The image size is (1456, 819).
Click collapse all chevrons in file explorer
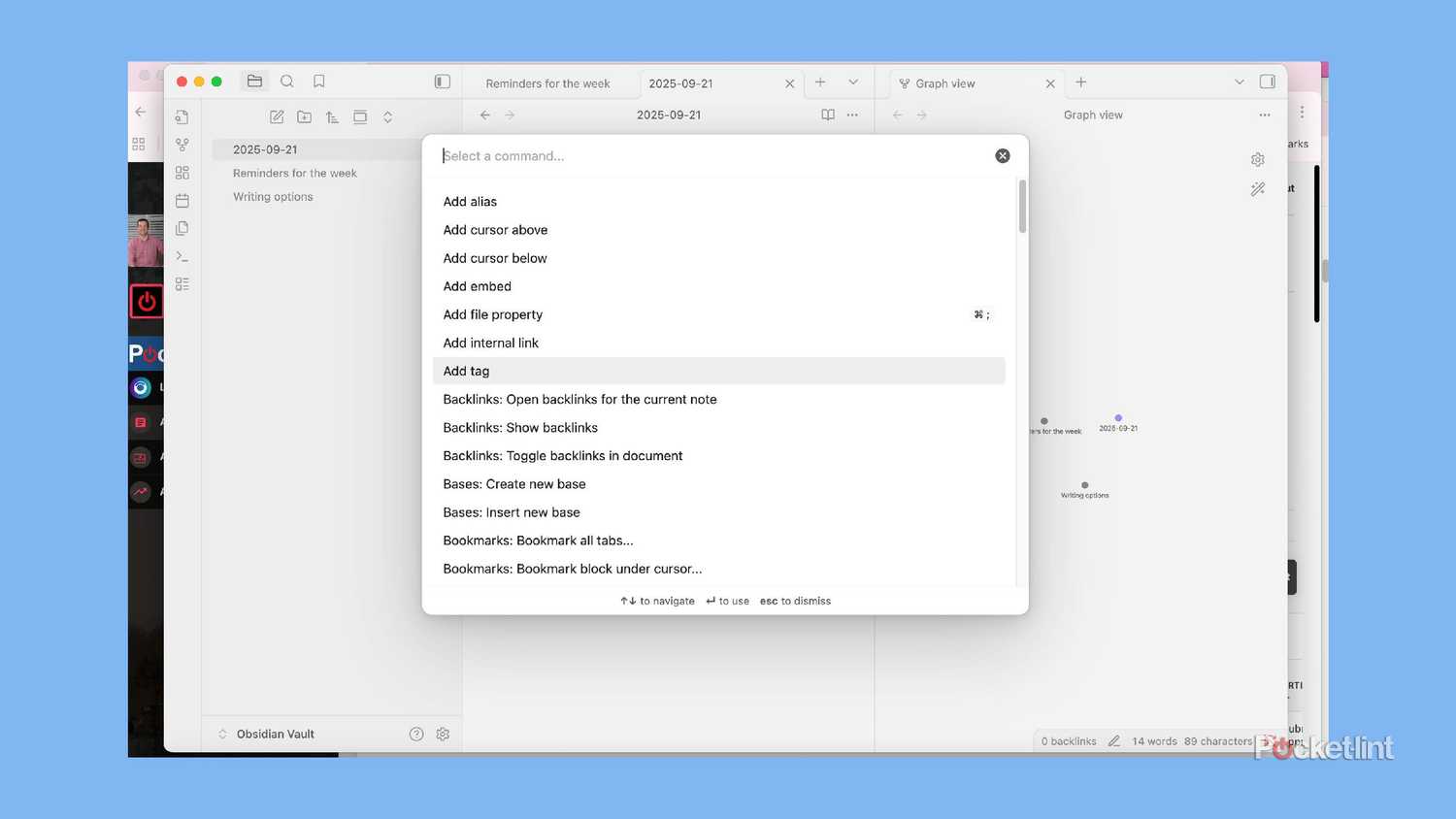(x=388, y=117)
